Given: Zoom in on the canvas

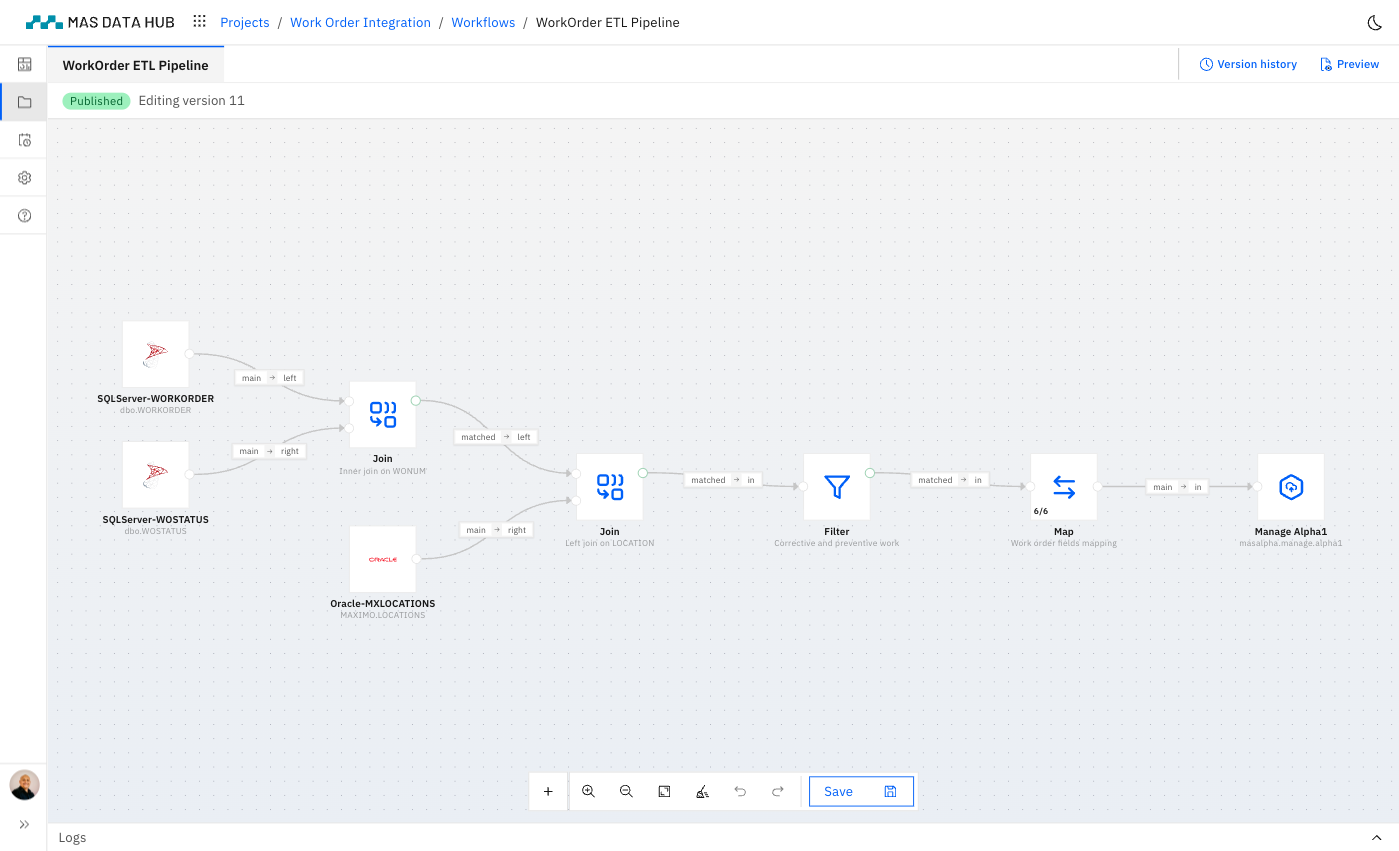Looking at the screenshot, I should pos(588,791).
